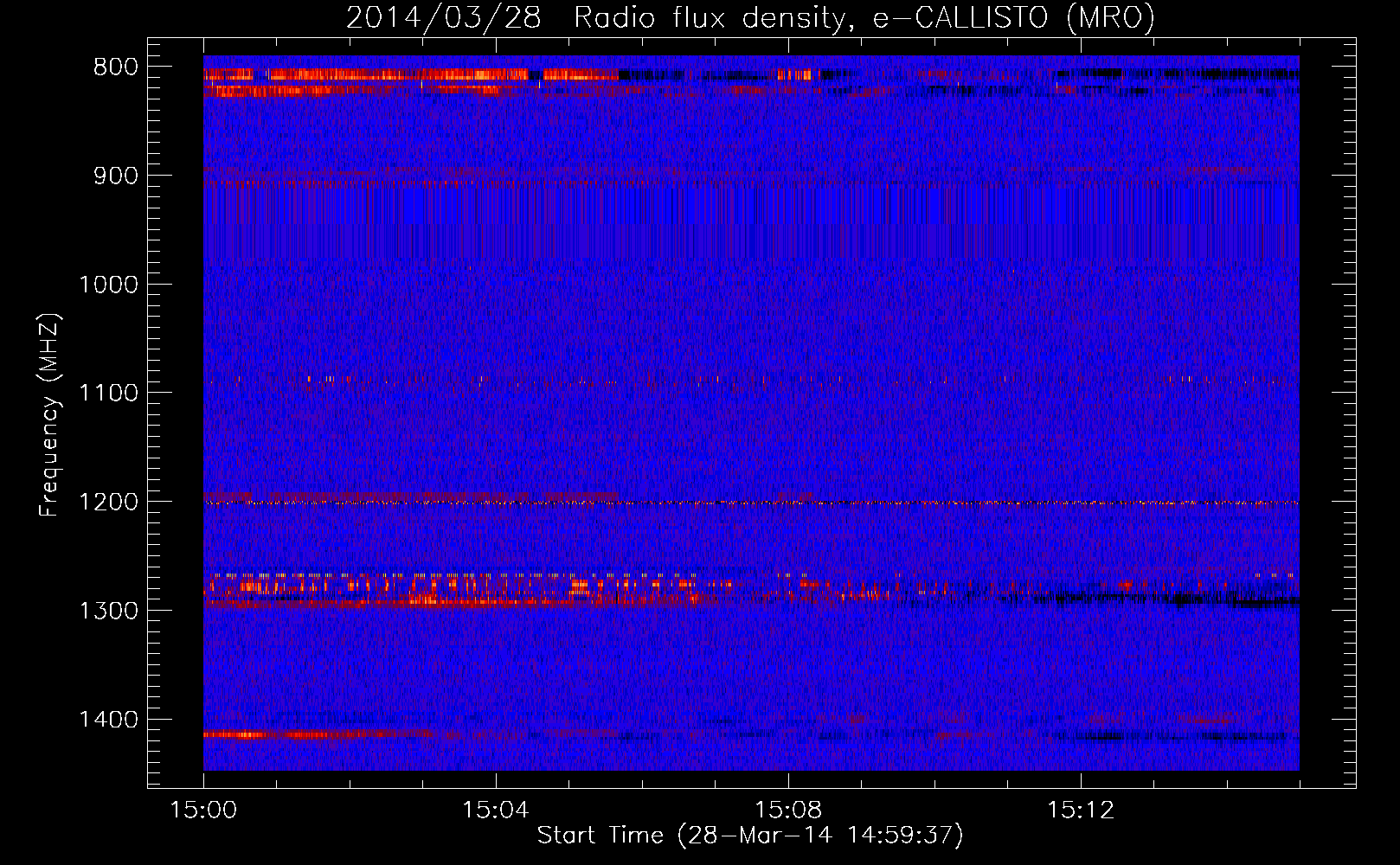This screenshot has height=865, width=1400.
Task: Click the 'Frequency (MHZ)' vertical axis title
Action: 50,415
